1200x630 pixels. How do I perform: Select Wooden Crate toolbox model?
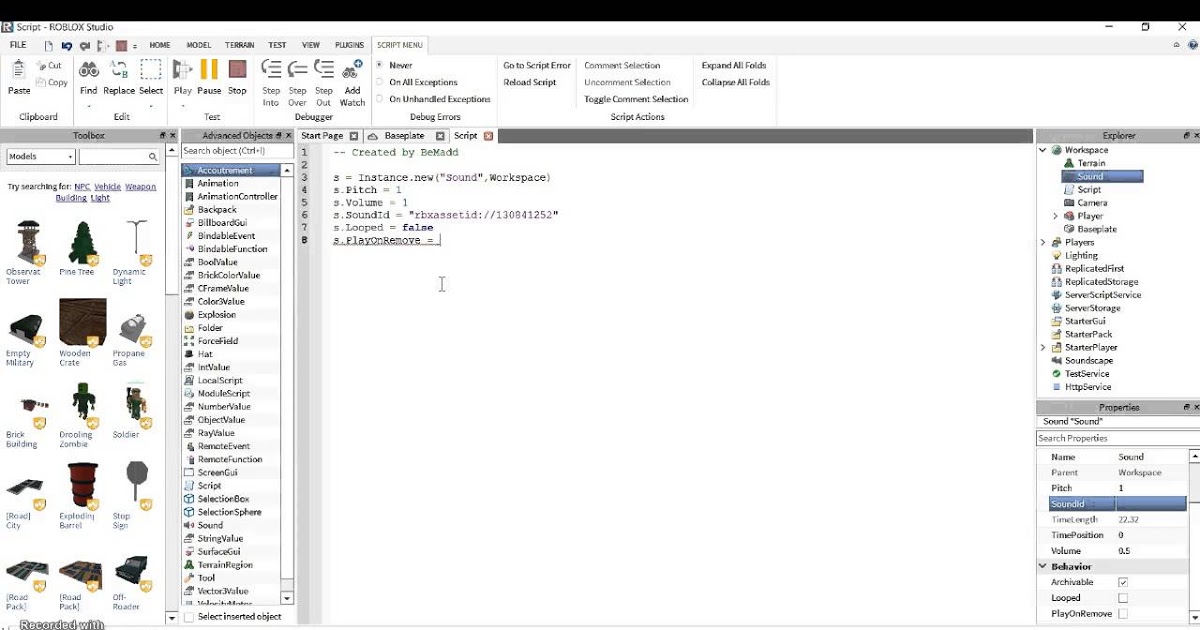pos(82,322)
